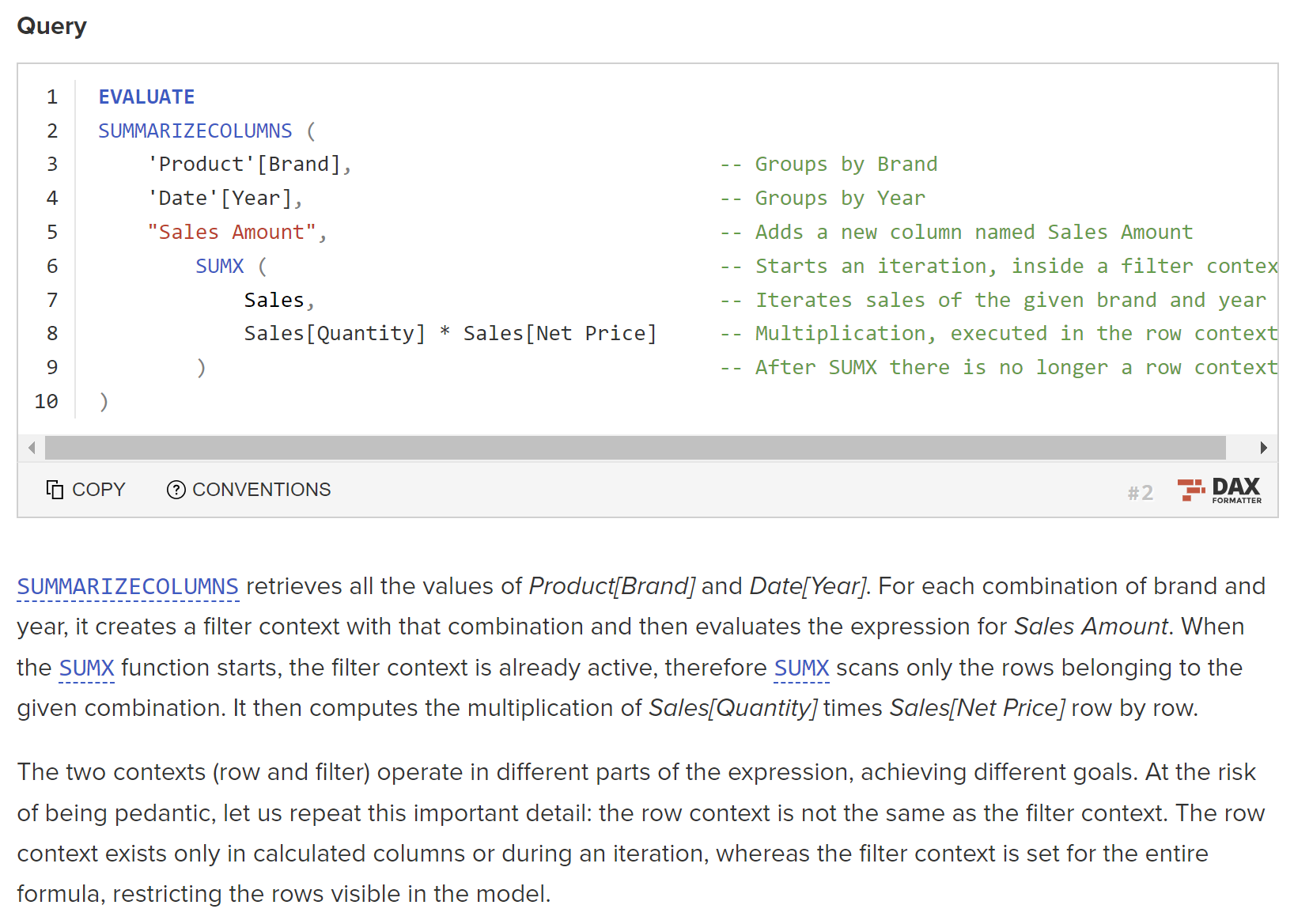The width and height of the screenshot is (1294, 924).
Task: Open the second SUMX link in the paragraph
Action: pyautogui.click(x=801, y=668)
